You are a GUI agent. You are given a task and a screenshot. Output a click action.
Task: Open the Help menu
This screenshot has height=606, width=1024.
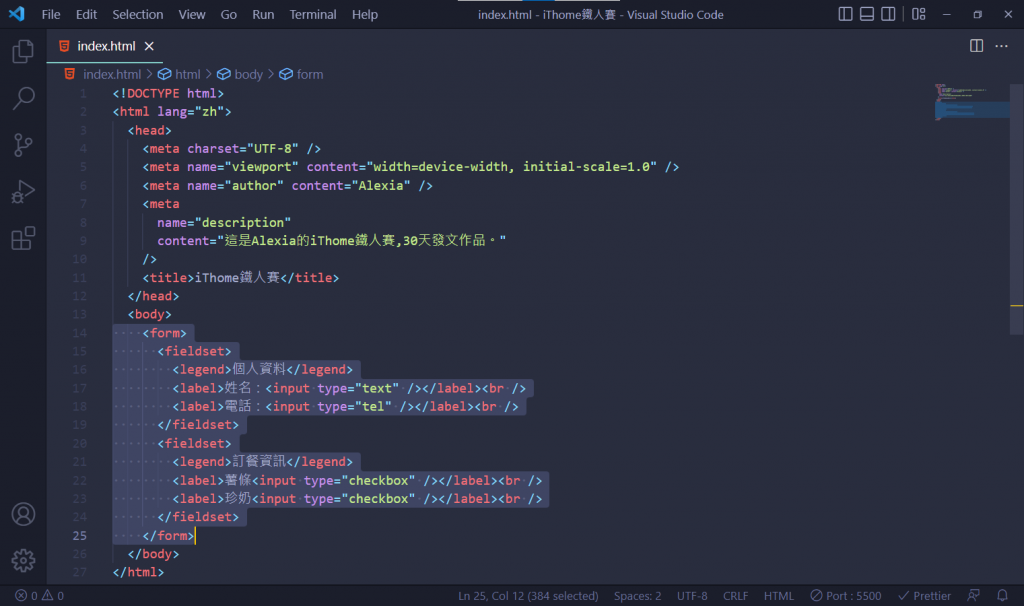tap(365, 14)
